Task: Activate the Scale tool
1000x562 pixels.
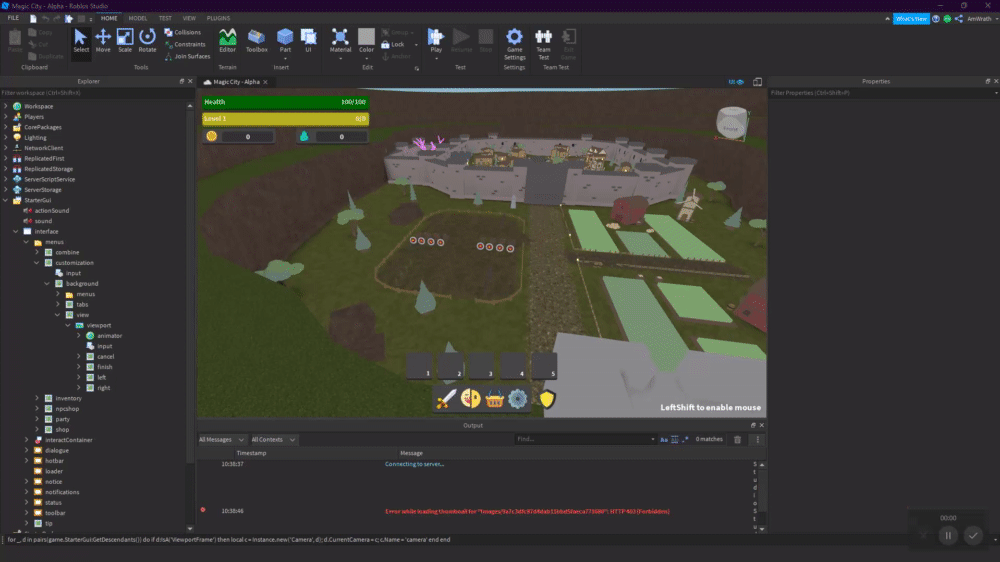Action: point(125,41)
